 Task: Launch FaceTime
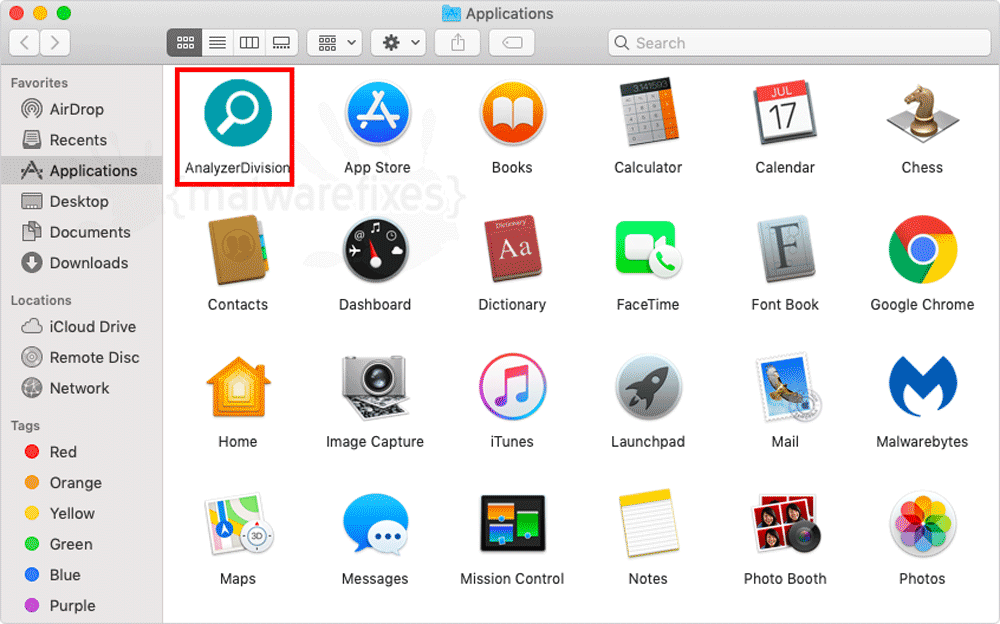click(x=648, y=250)
